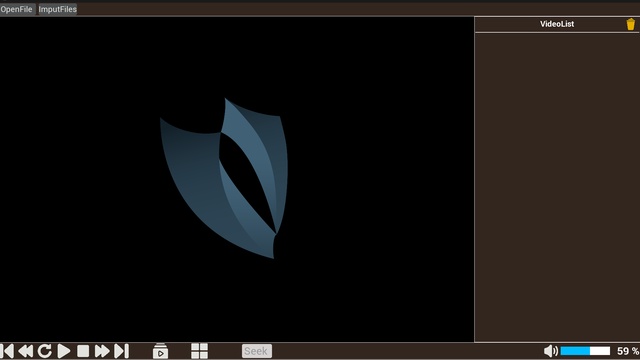Click the white unfilled part of volume bar
Screen dimensions: 640x360
click(600, 351)
